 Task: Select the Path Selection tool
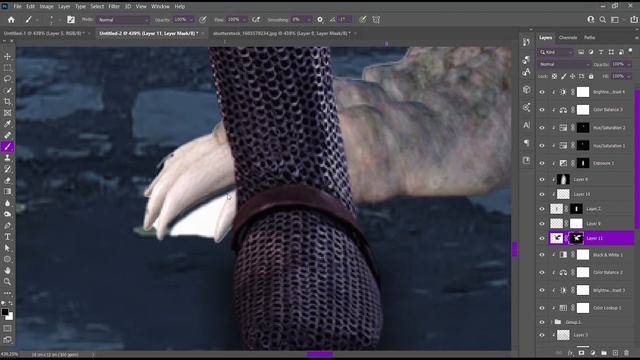pos(7,248)
